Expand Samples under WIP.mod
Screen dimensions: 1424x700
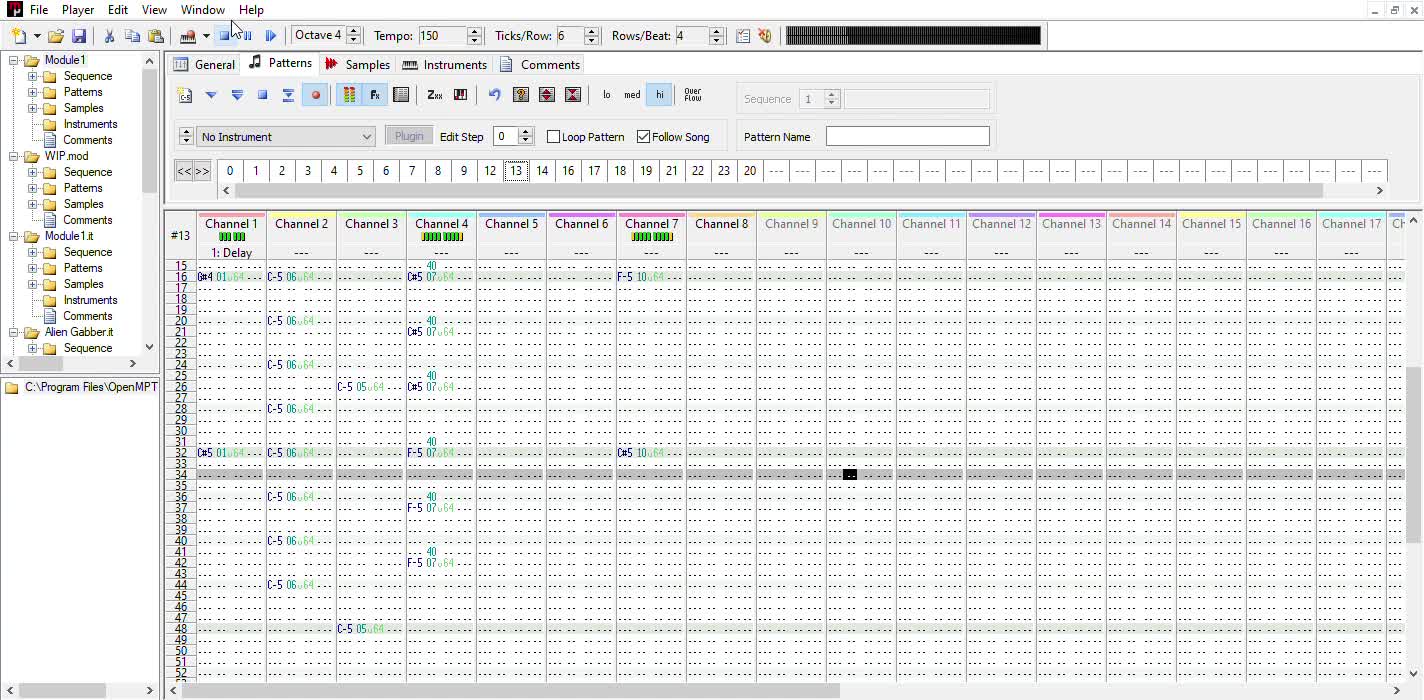point(32,204)
